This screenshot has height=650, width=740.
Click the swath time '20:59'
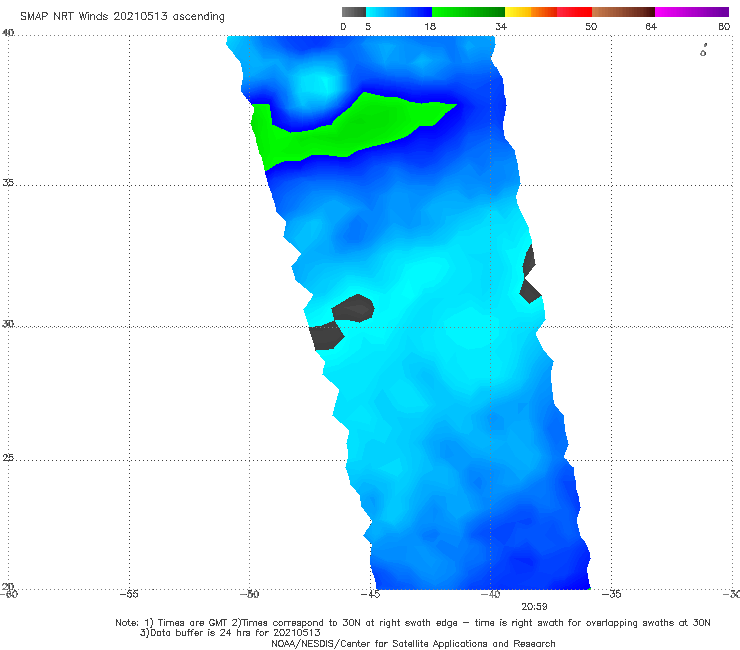click(534, 607)
